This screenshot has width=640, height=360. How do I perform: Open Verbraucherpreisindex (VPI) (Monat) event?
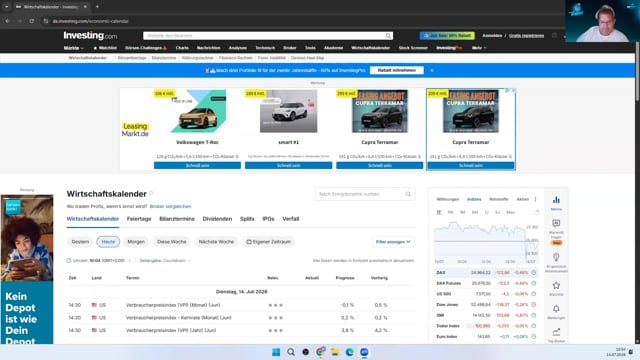(x=173, y=305)
